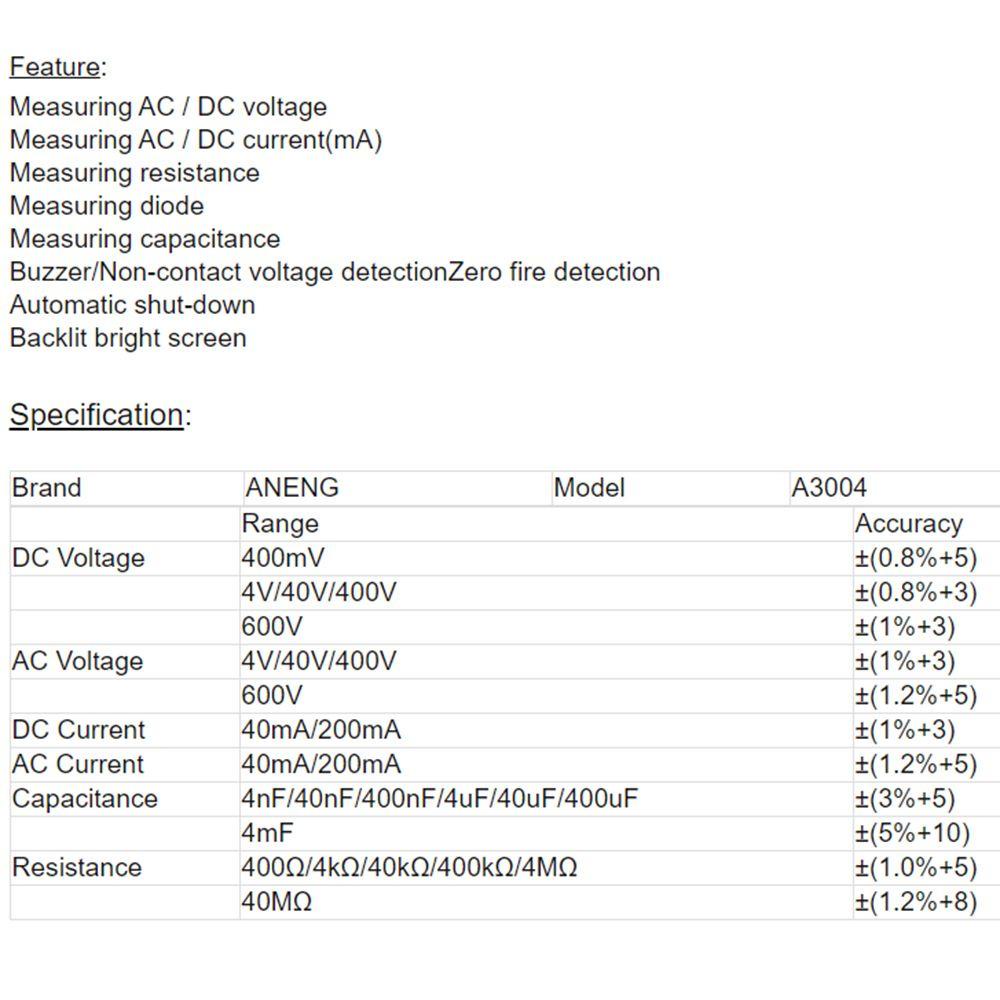Image resolution: width=1000 pixels, height=1000 pixels.
Task: Click the 40MΩ resistance range cell
Action: [x=276, y=902]
